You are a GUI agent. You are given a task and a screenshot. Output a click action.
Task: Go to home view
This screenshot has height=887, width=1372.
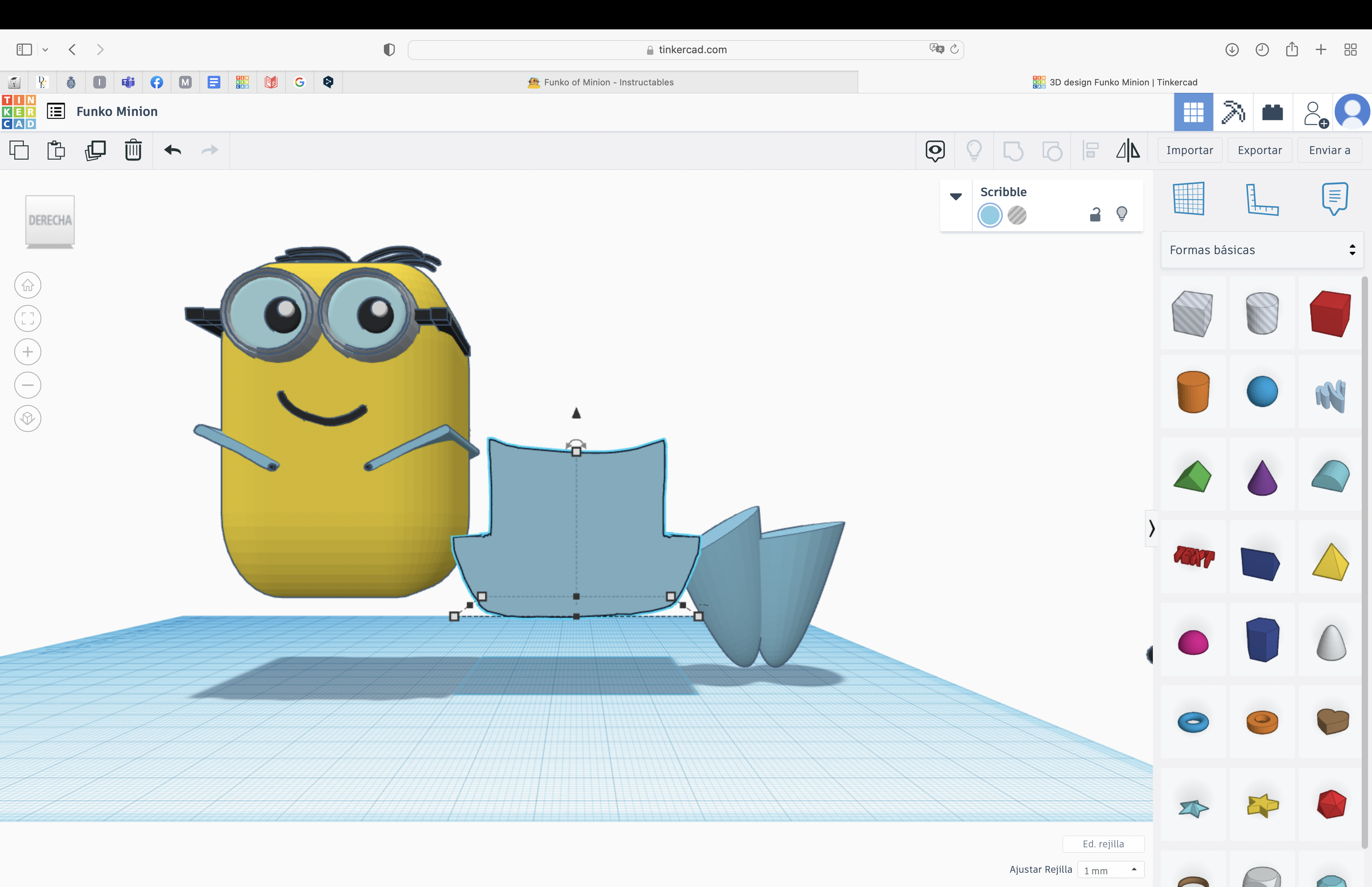click(x=28, y=285)
